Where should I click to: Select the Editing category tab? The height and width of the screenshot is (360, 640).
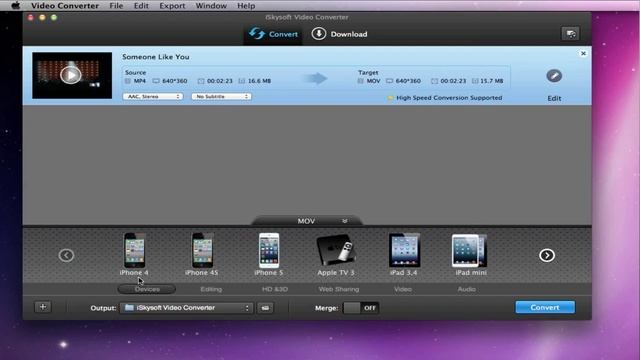211,289
